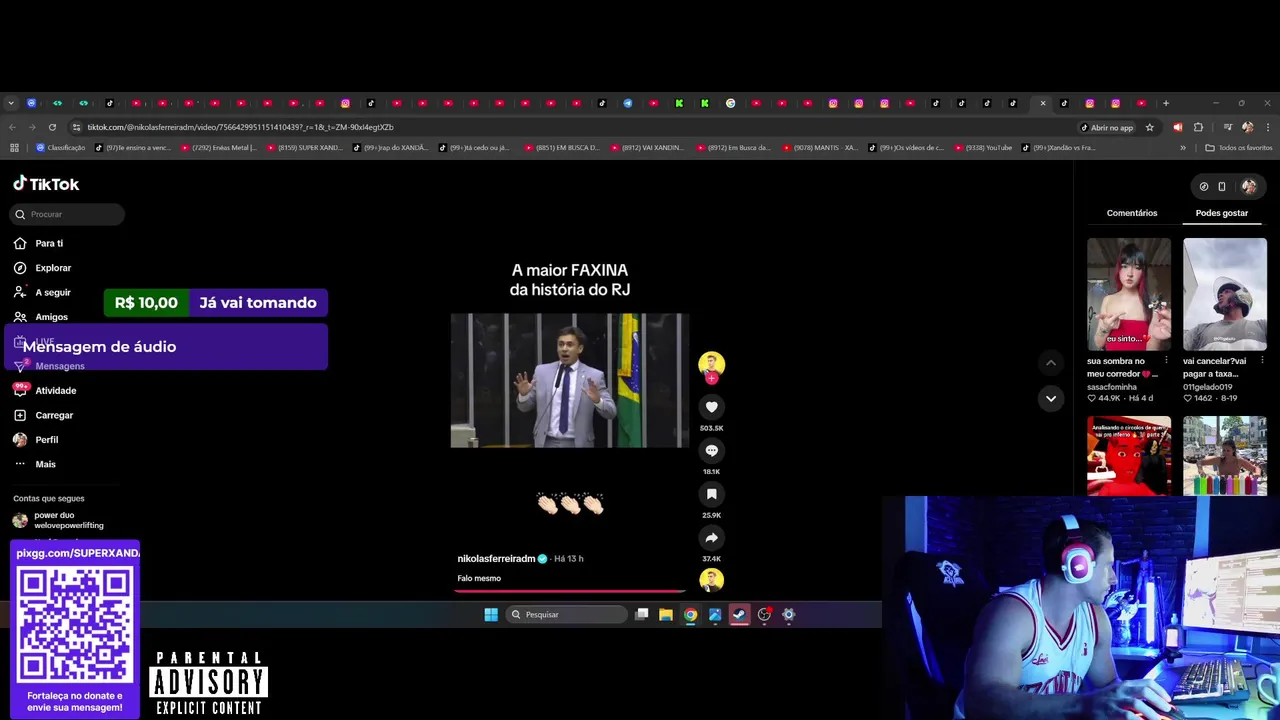Expand the Mais options menu
1280x720 pixels.
(x=45, y=464)
